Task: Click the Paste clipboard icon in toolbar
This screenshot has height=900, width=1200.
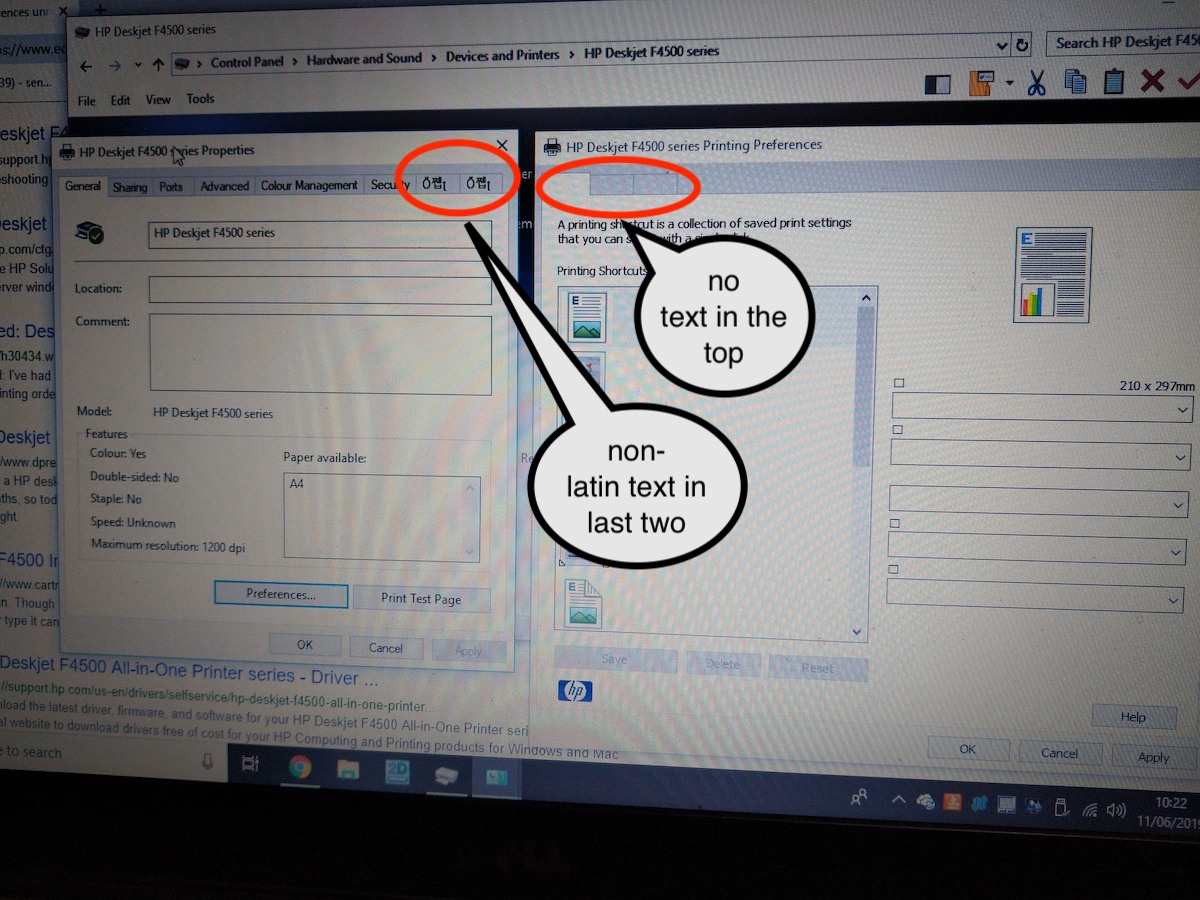Action: 1113,81
